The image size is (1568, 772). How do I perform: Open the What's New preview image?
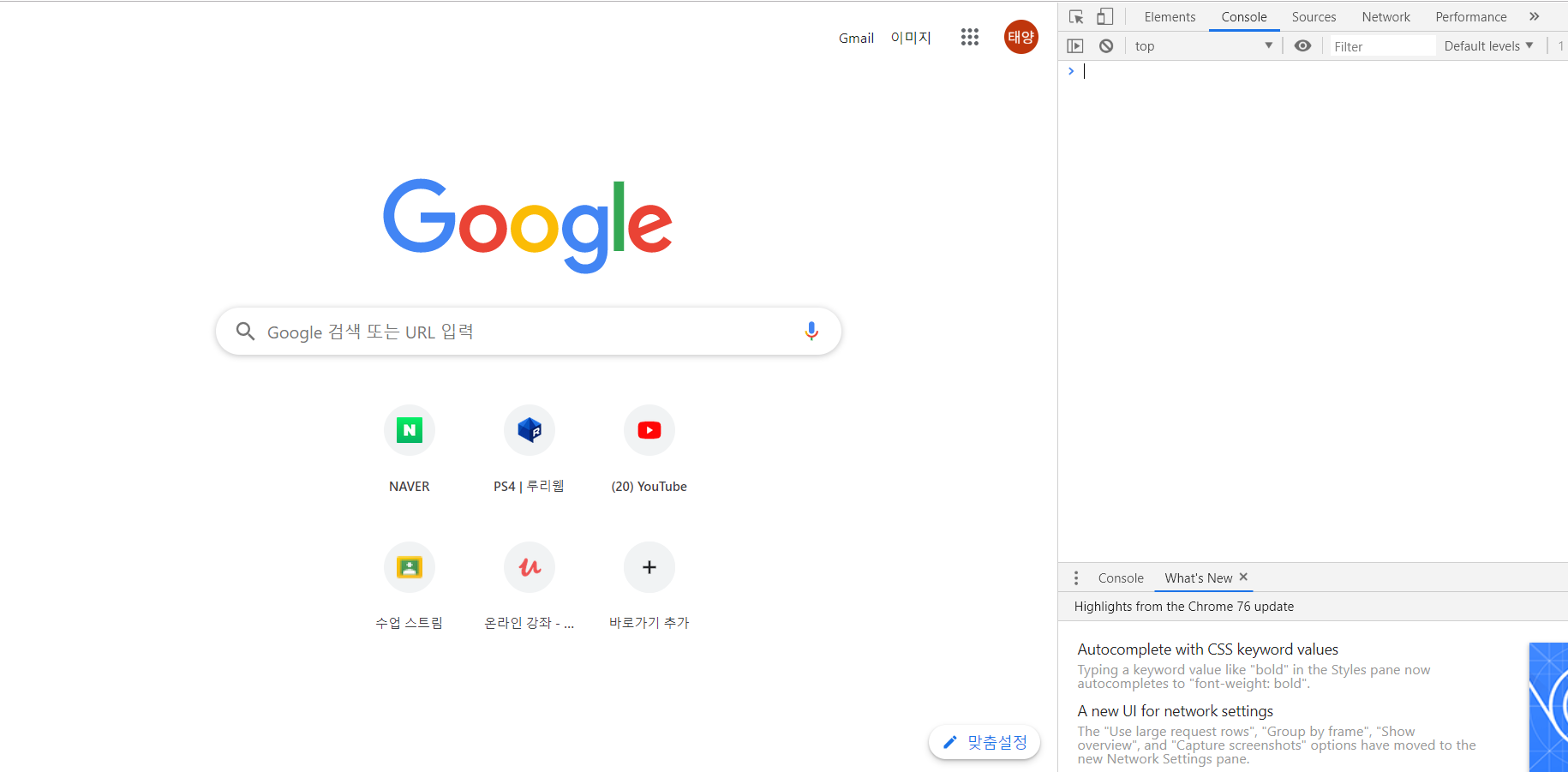1548,707
